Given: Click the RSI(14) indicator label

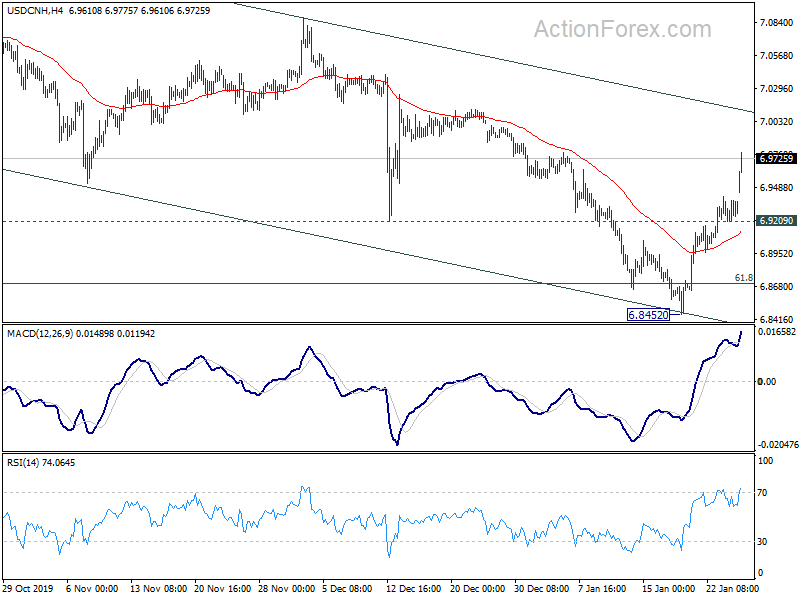Looking at the screenshot, I should click(x=23, y=463).
